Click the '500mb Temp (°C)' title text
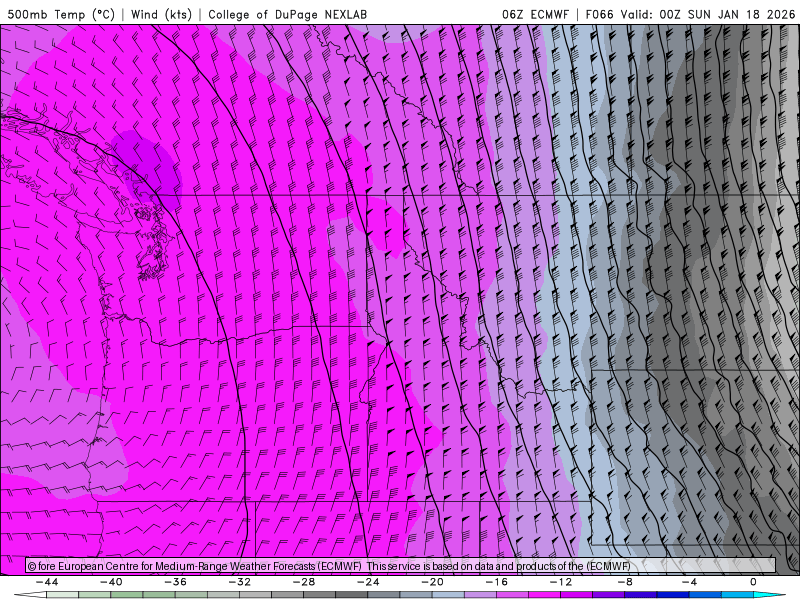Image resolution: width=800 pixels, height=600 pixels. pyautogui.click(x=61, y=14)
